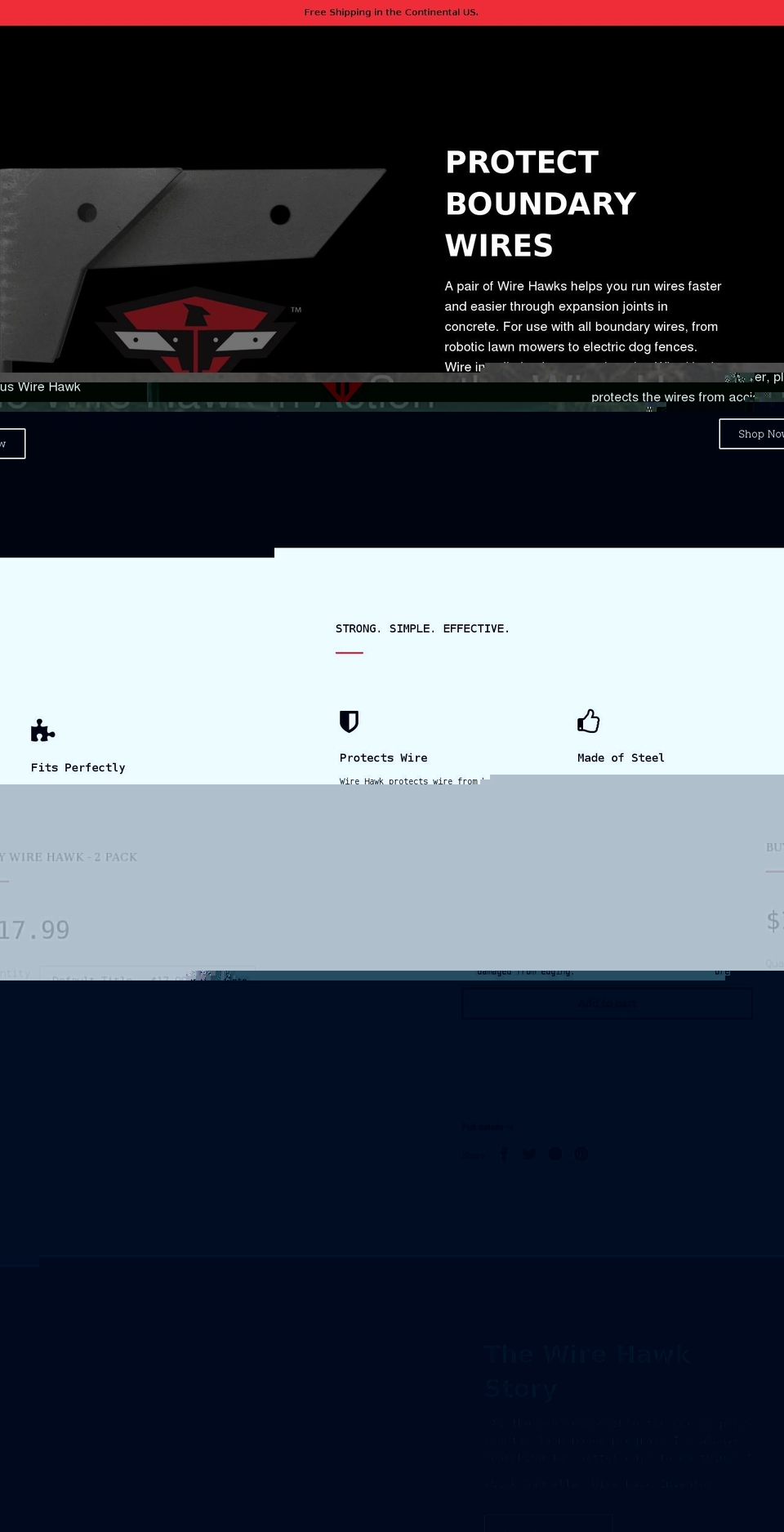Click the WIRE HAWK - 2 PACK title
The image size is (784, 1532).
point(69,857)
